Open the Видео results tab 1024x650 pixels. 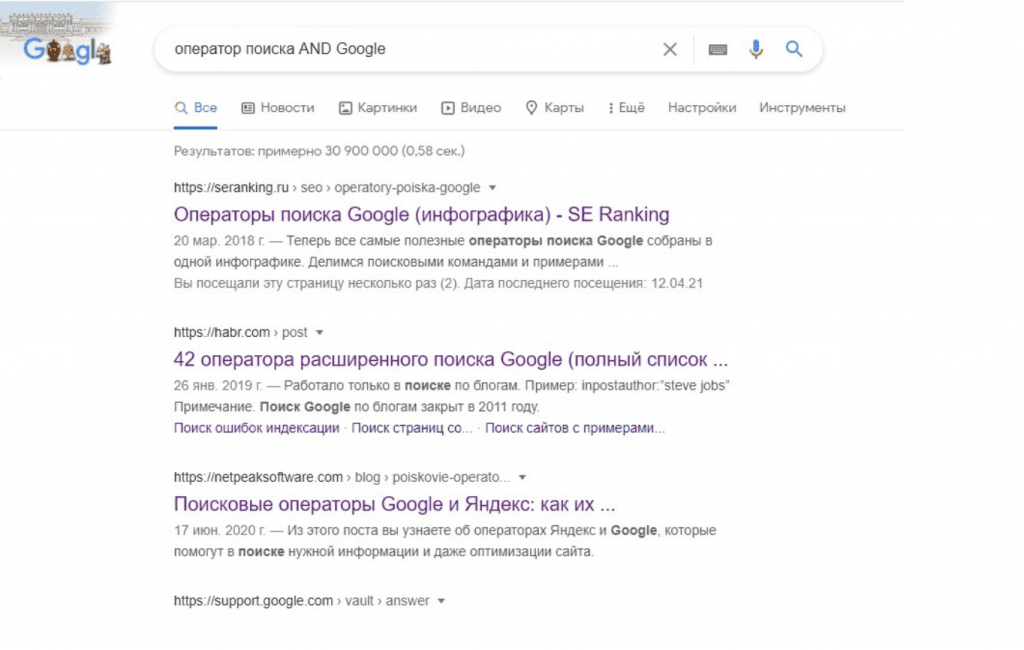tap(471, 108)
